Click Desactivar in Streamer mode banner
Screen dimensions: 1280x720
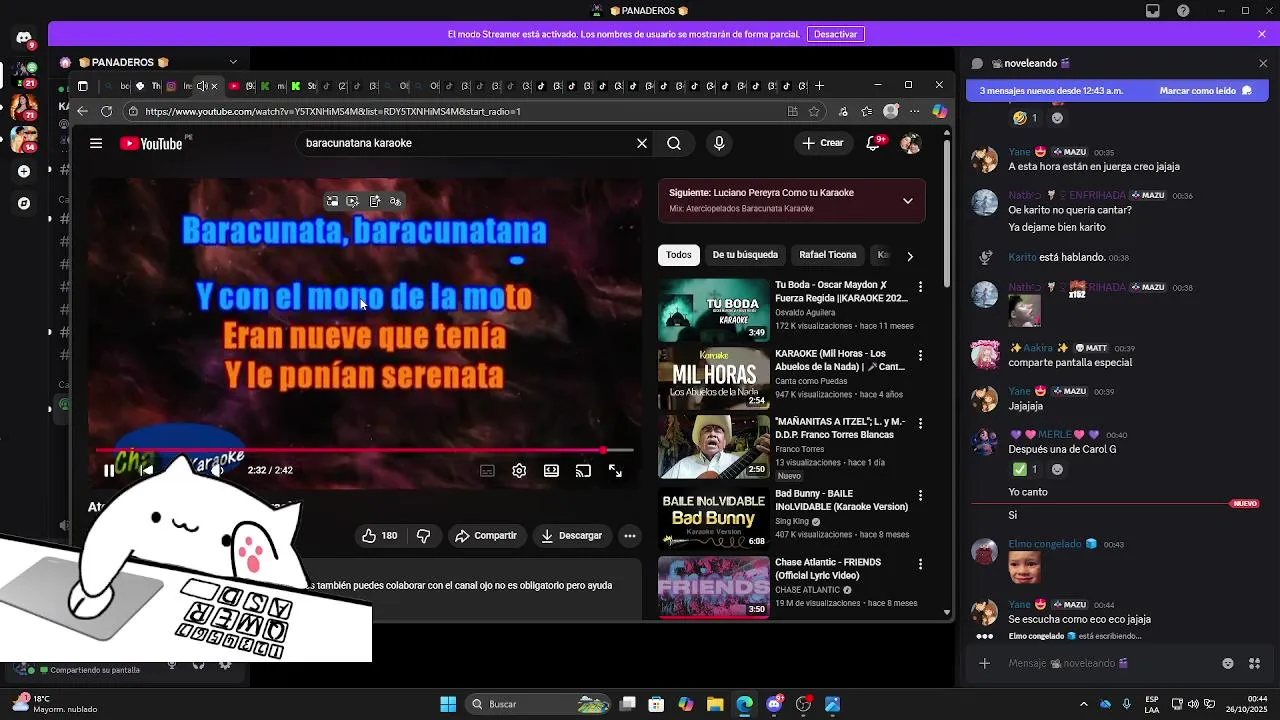[835, 34]
